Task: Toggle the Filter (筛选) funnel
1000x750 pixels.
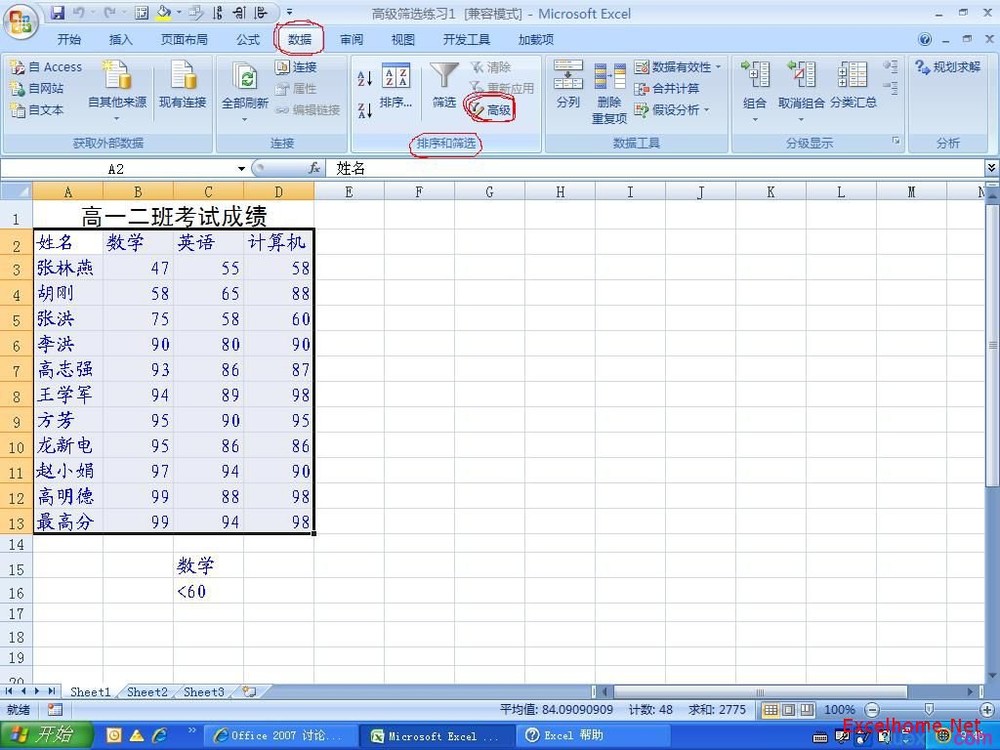Action: coord(444,86)
